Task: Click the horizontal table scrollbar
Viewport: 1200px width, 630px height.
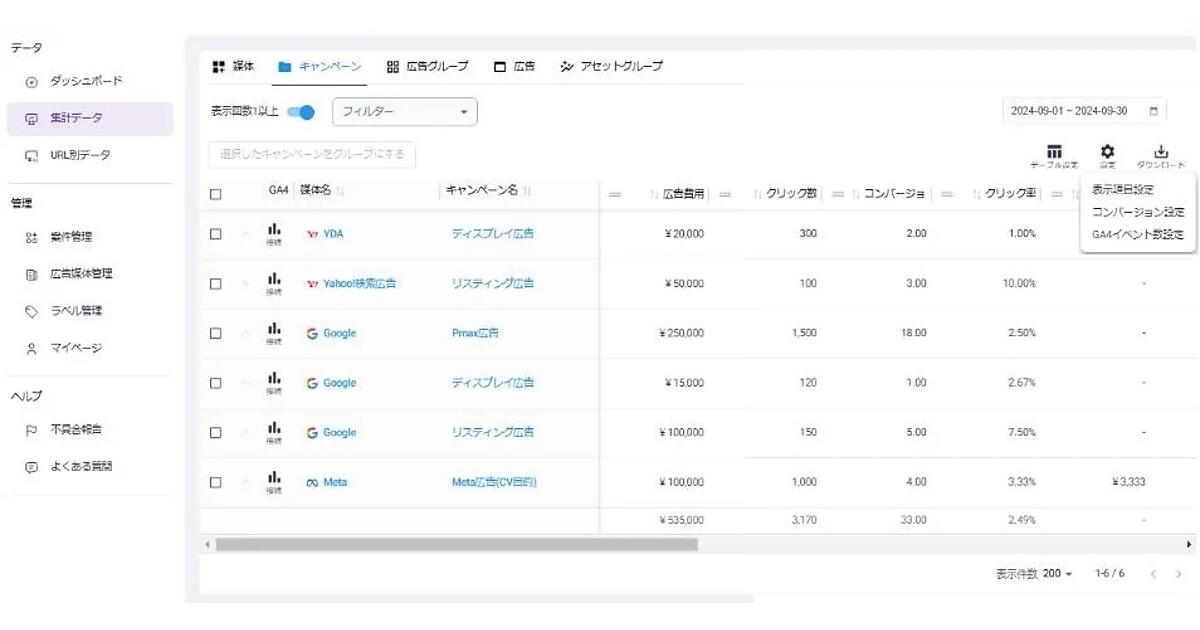Action: tap(456, 545)
